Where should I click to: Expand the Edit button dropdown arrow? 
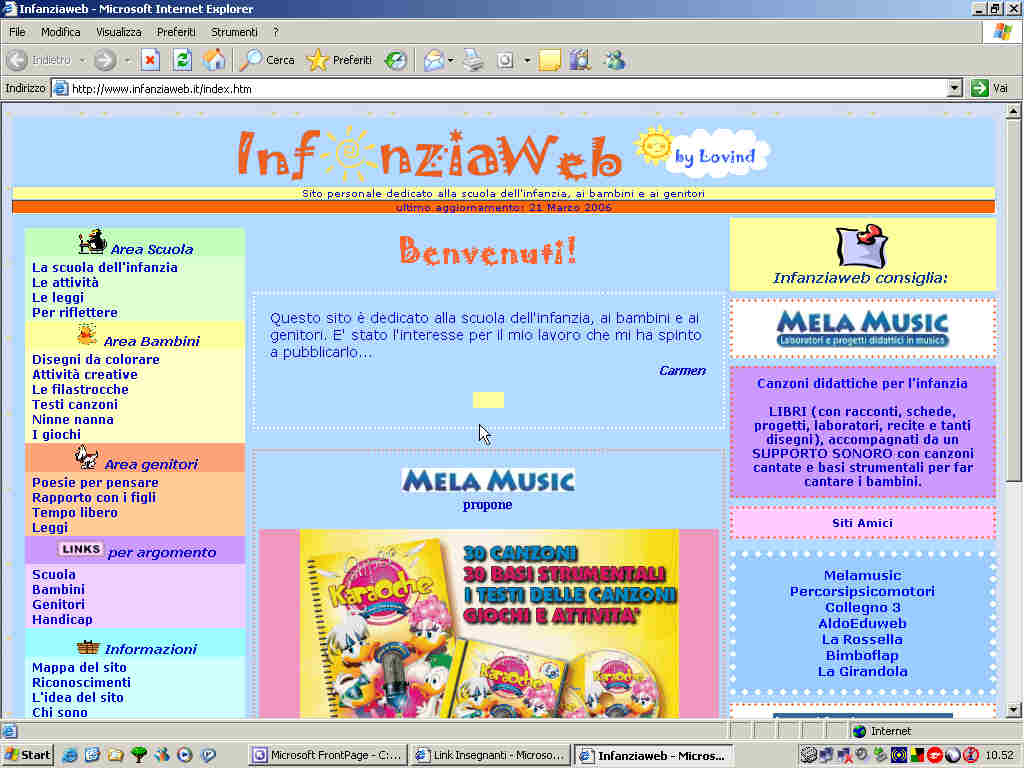[527, 61]
